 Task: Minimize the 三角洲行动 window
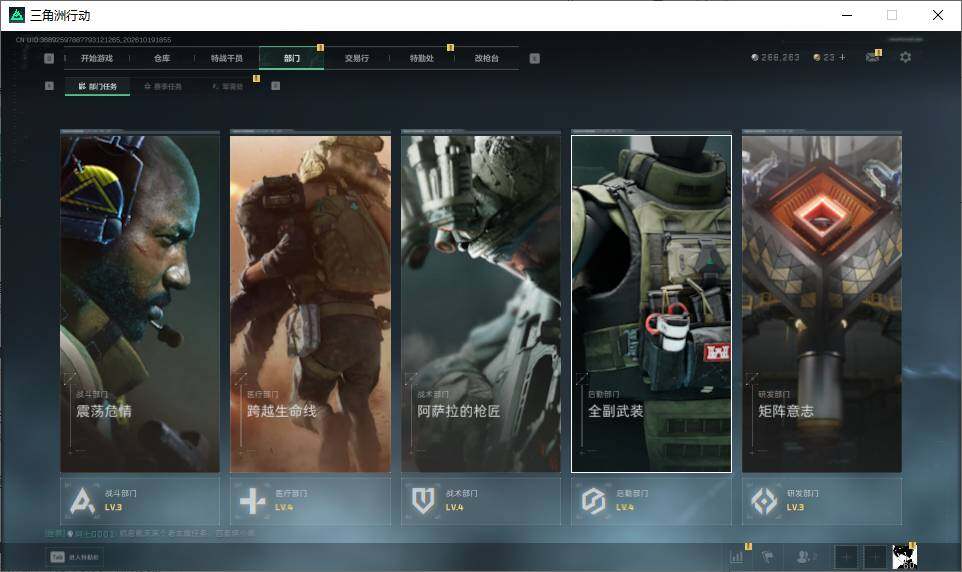tap(847, 15)
